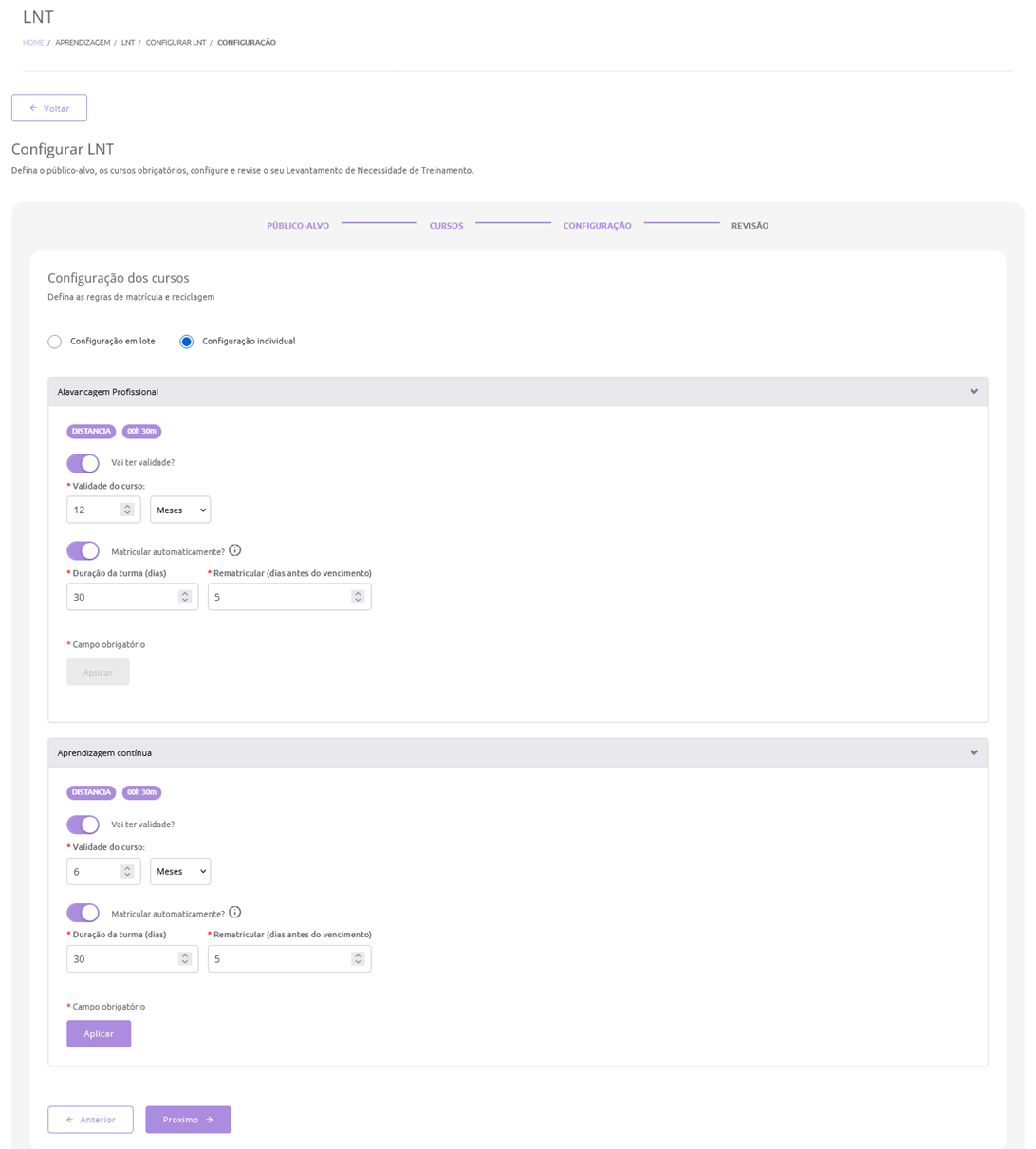Click stepper on first Duração da turma field
The image size is (1036, 1149).
[185, 597]
